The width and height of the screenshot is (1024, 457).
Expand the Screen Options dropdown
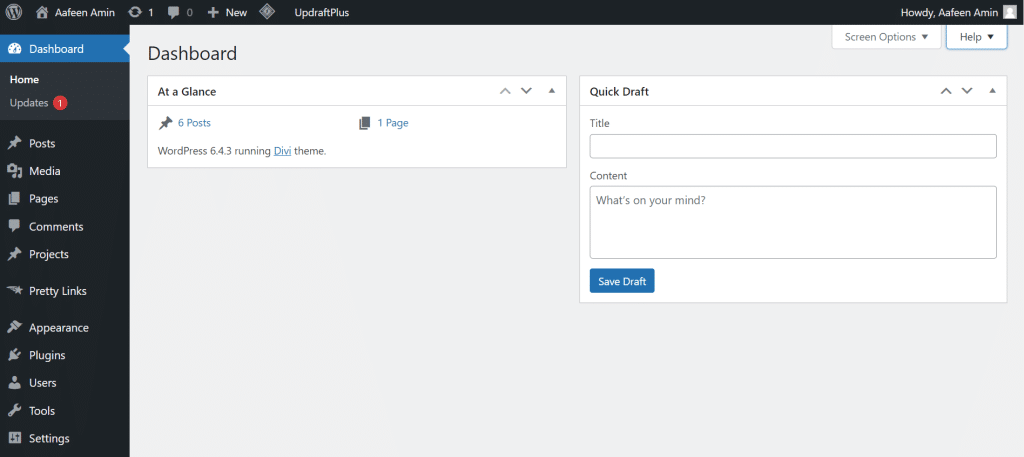click(x=886, y=37)
